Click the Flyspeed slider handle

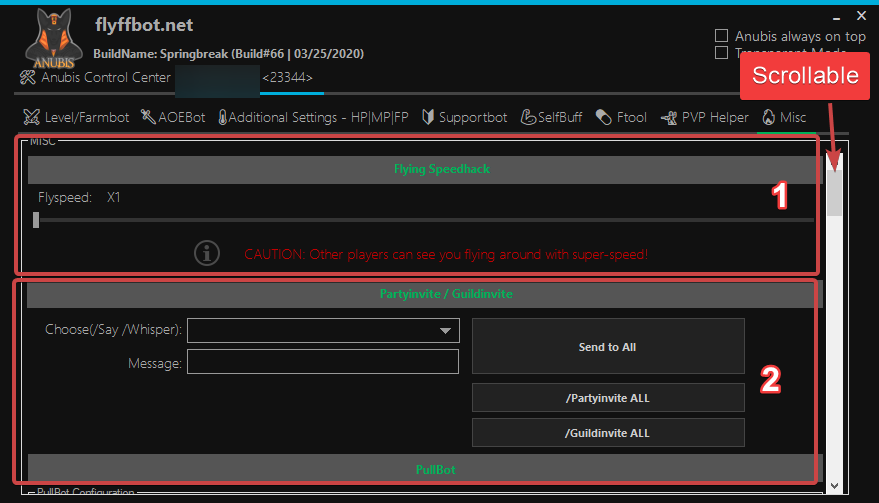[36, 220]
